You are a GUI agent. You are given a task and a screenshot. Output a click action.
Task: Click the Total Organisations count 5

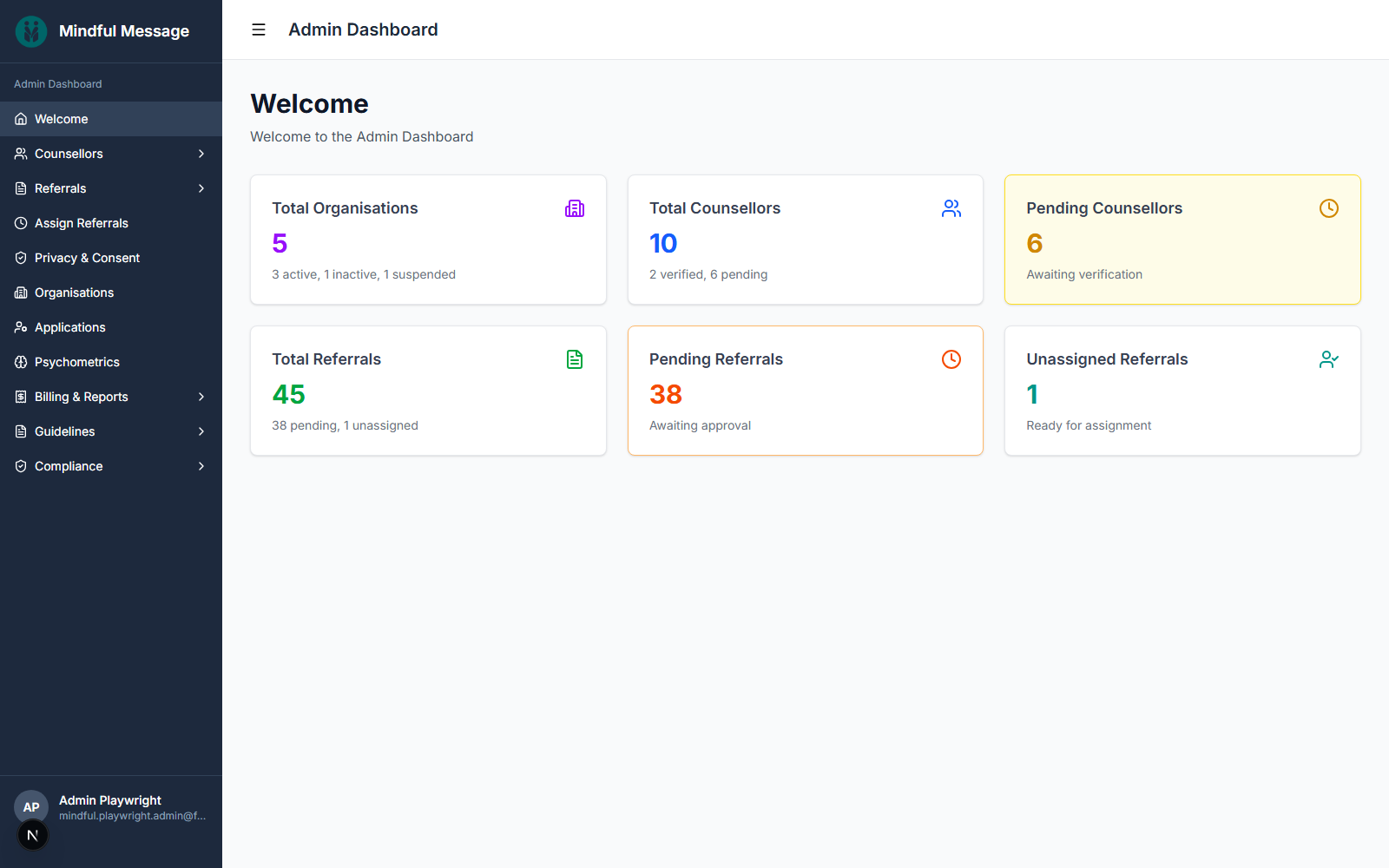pos(280,243)
